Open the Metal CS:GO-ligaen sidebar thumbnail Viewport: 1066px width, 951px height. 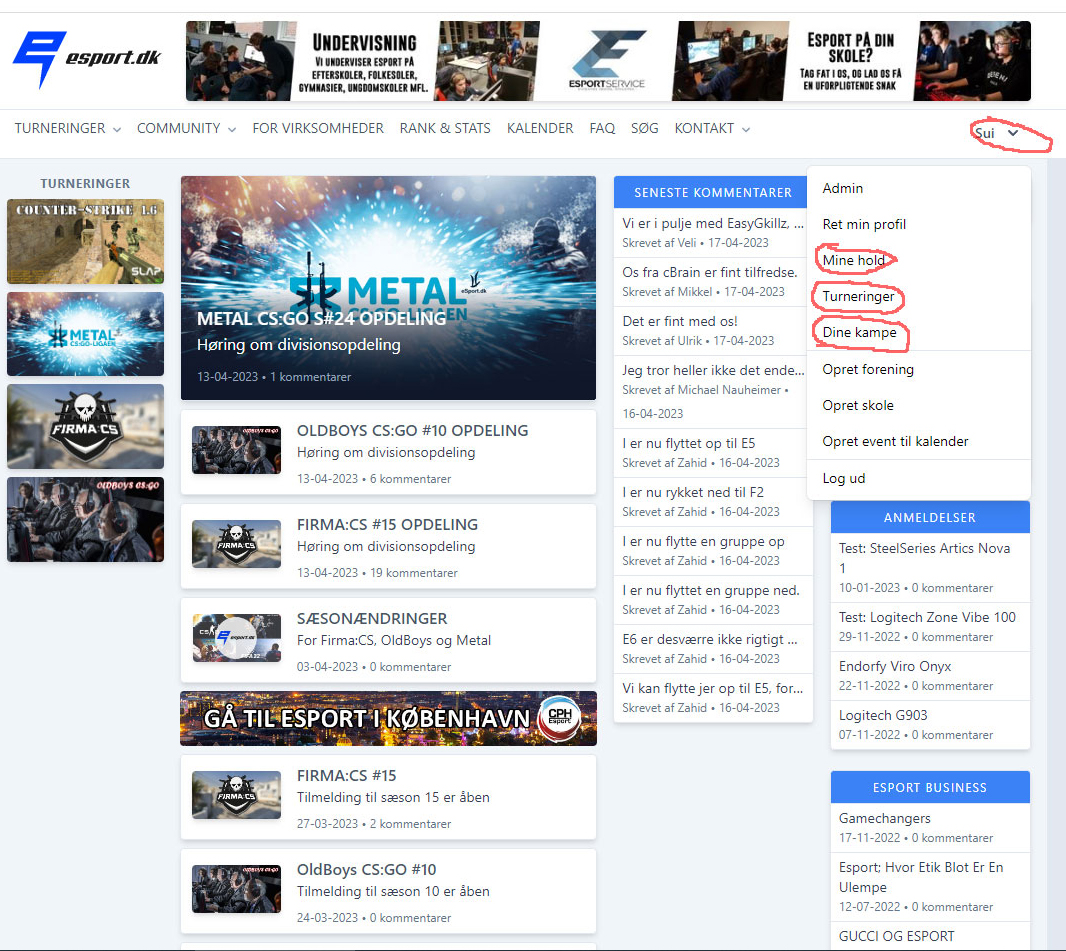point(85,333)
